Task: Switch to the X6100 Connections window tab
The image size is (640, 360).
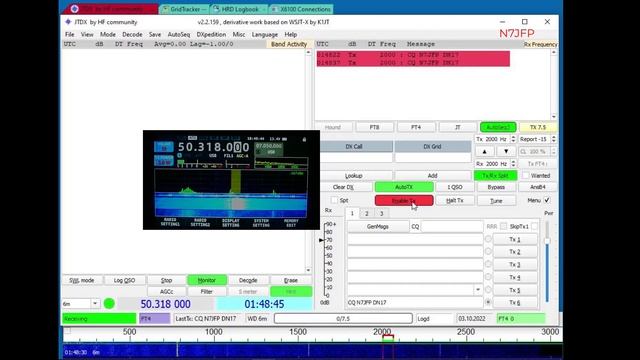Action: 301,9
